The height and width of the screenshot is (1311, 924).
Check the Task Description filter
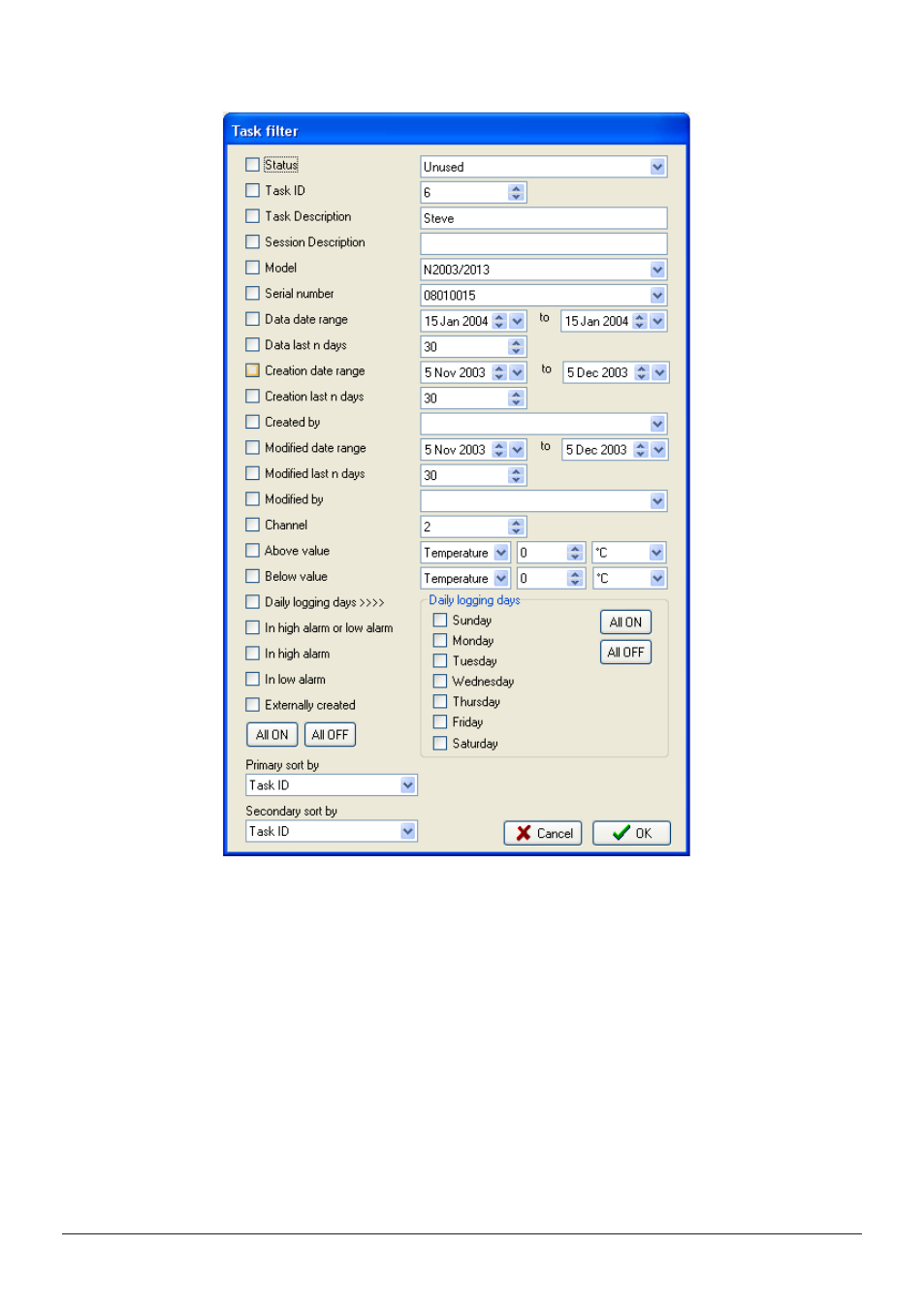point(252,216)
